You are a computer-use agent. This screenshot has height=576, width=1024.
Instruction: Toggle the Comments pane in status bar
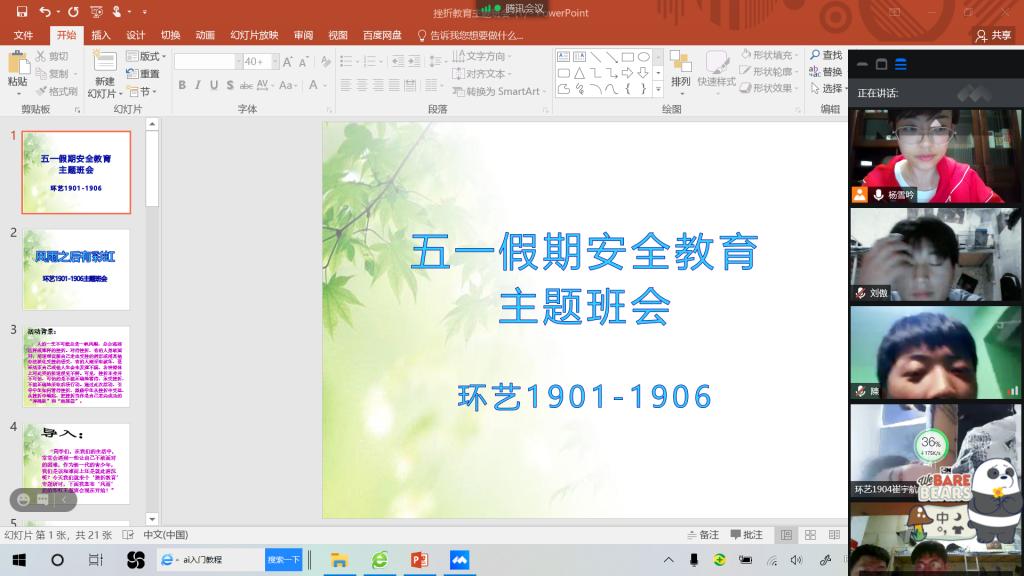pyautogui.click(x=746, y=535)
